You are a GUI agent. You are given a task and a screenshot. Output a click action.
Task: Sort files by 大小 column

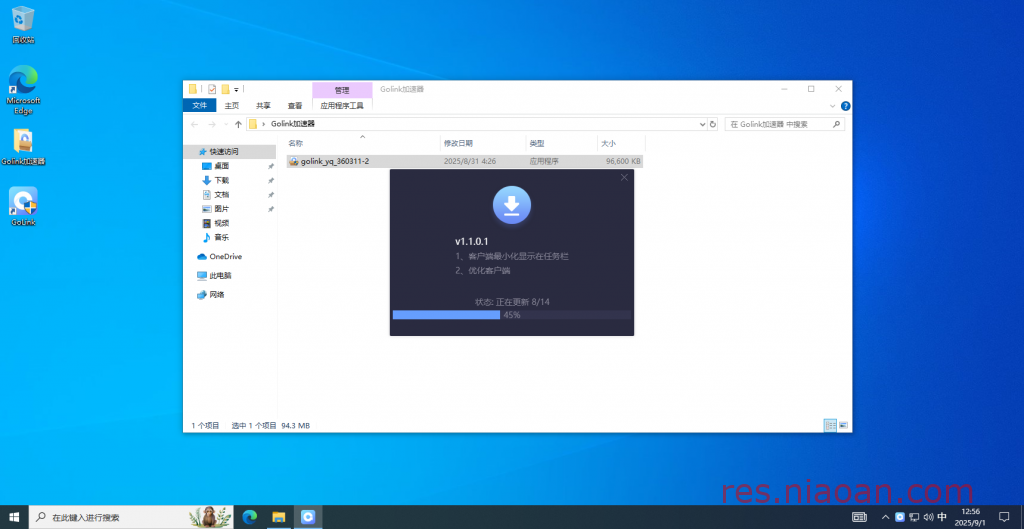pyautogui.click(x=621, y=144)
